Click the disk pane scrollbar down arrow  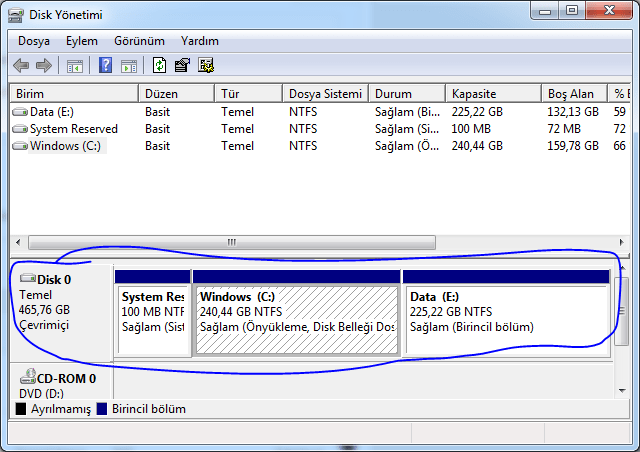pyautogui.click(x=622, y=391)
